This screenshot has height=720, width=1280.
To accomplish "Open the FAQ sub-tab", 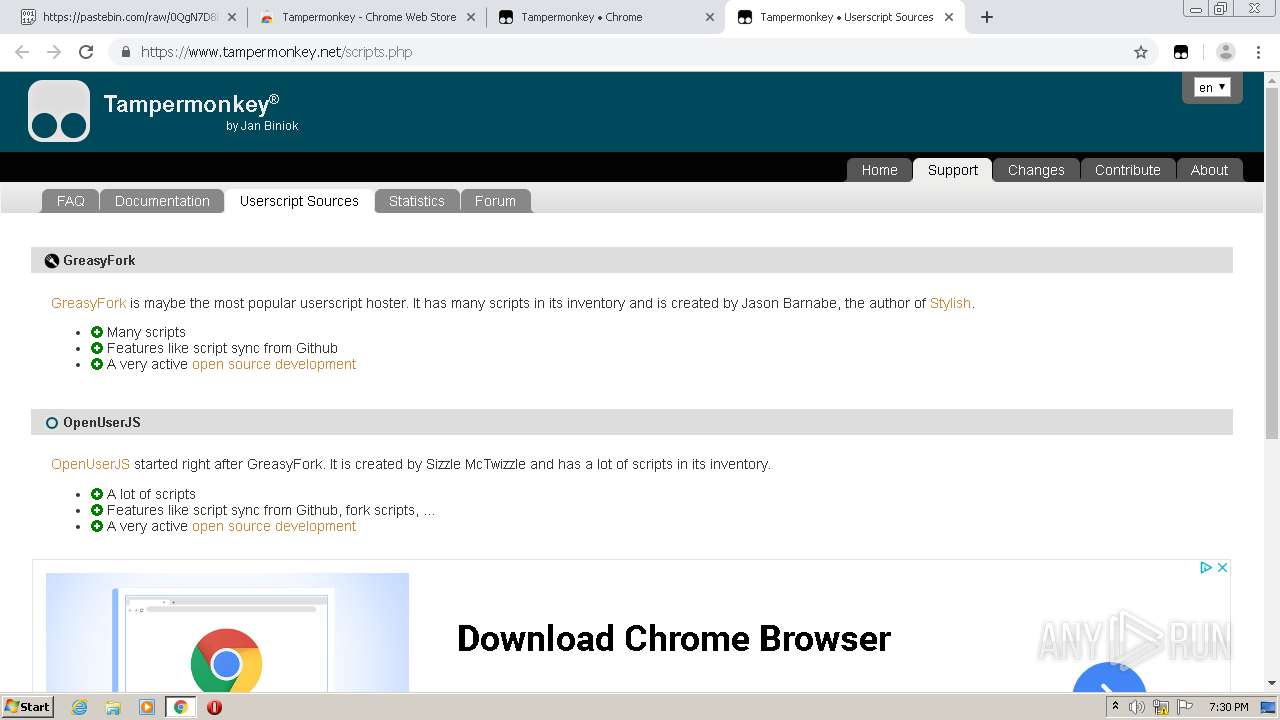I will pos(70,201).
